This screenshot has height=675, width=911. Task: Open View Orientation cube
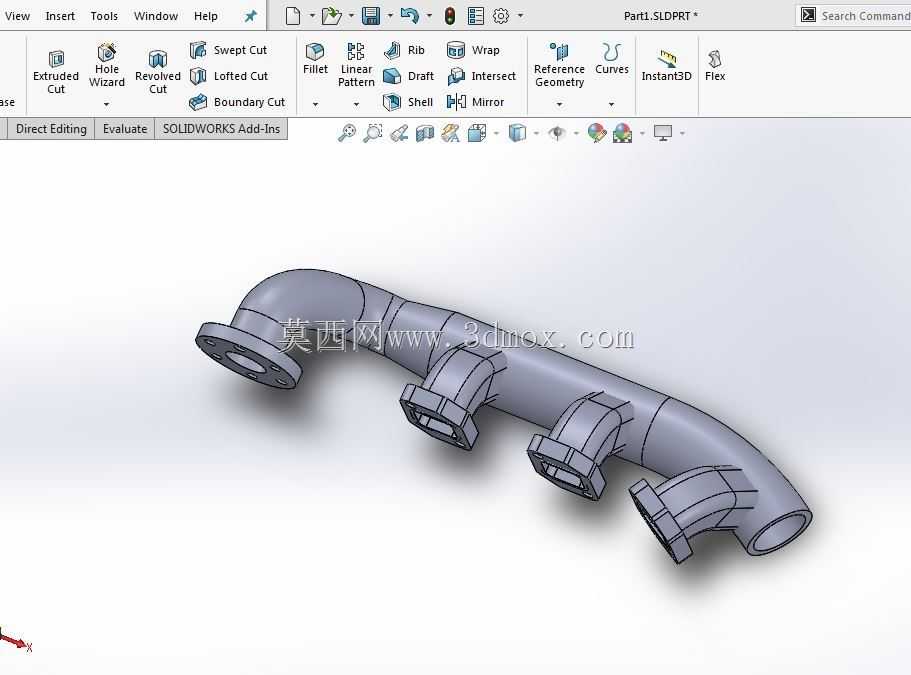(x=477, y=133)
